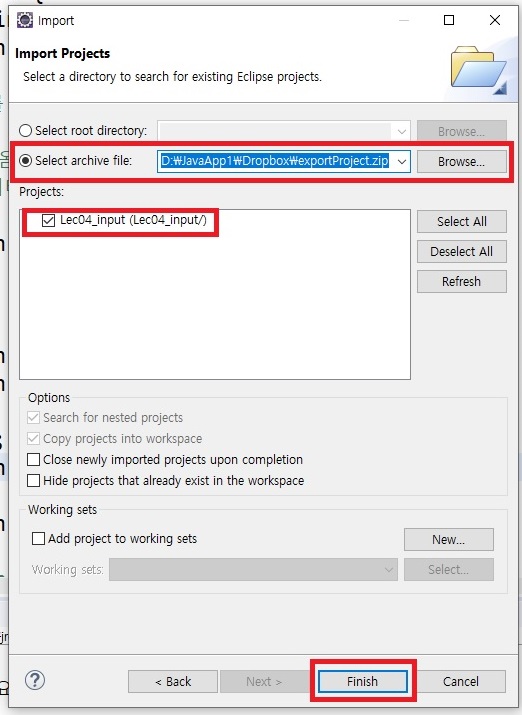Click the Select All button

(x=461, y=221)
